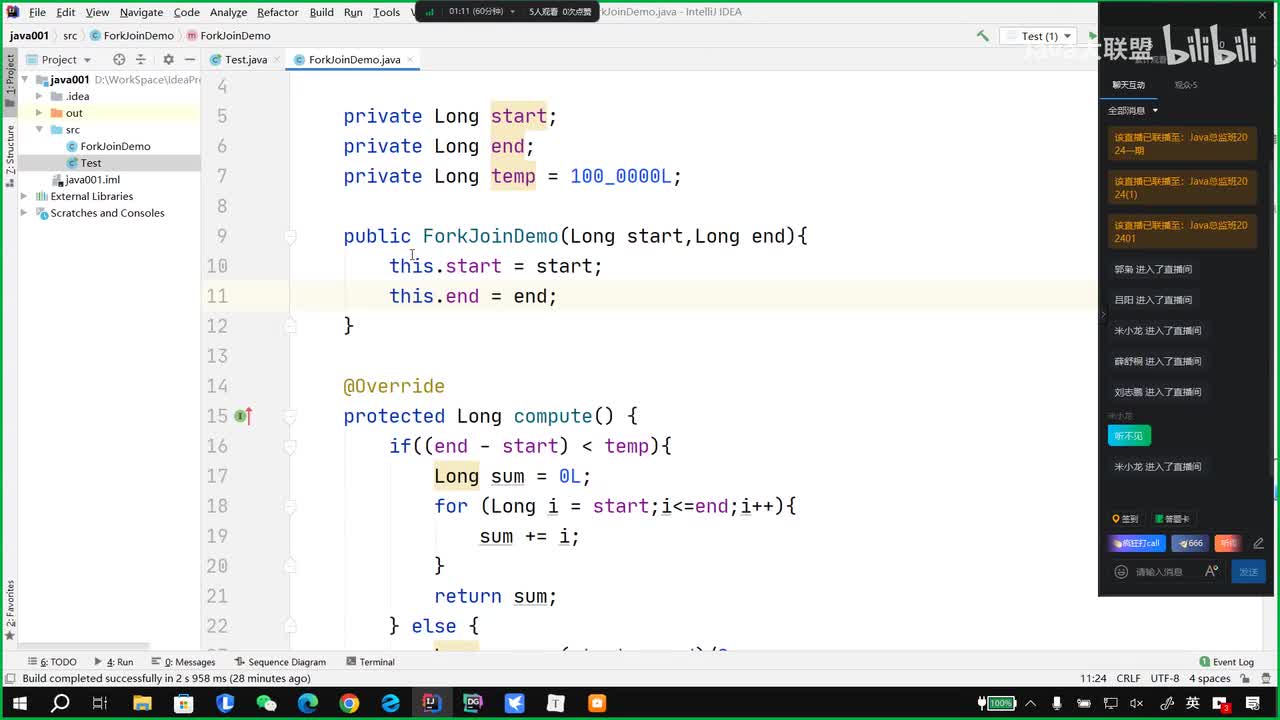The width and height of the screenshot is (1280, 720).
Task: Open Google Chrome from the taskbar
Action: (x=349, y=703)
